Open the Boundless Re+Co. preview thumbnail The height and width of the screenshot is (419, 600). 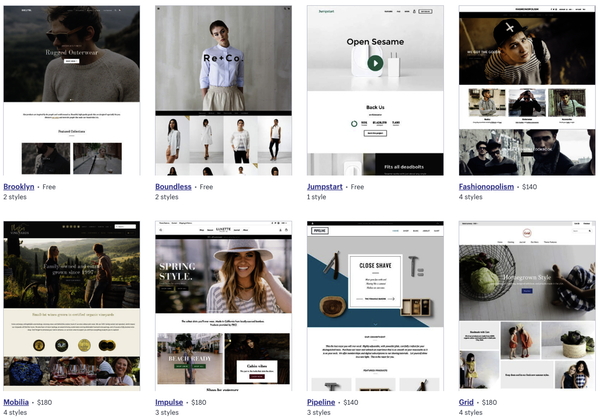(x=223, y=92)
